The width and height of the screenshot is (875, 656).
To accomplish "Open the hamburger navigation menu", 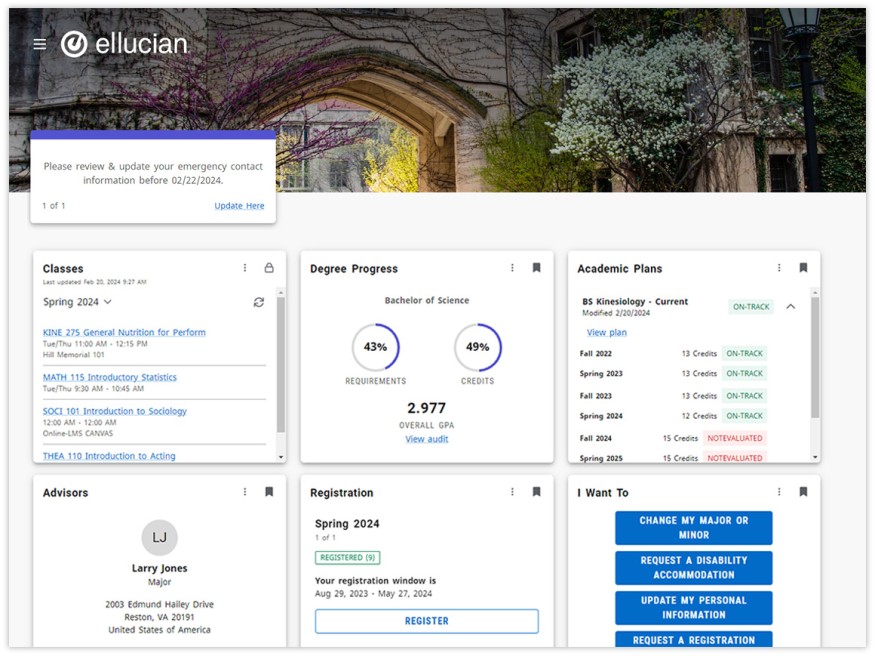I will 40,44.
